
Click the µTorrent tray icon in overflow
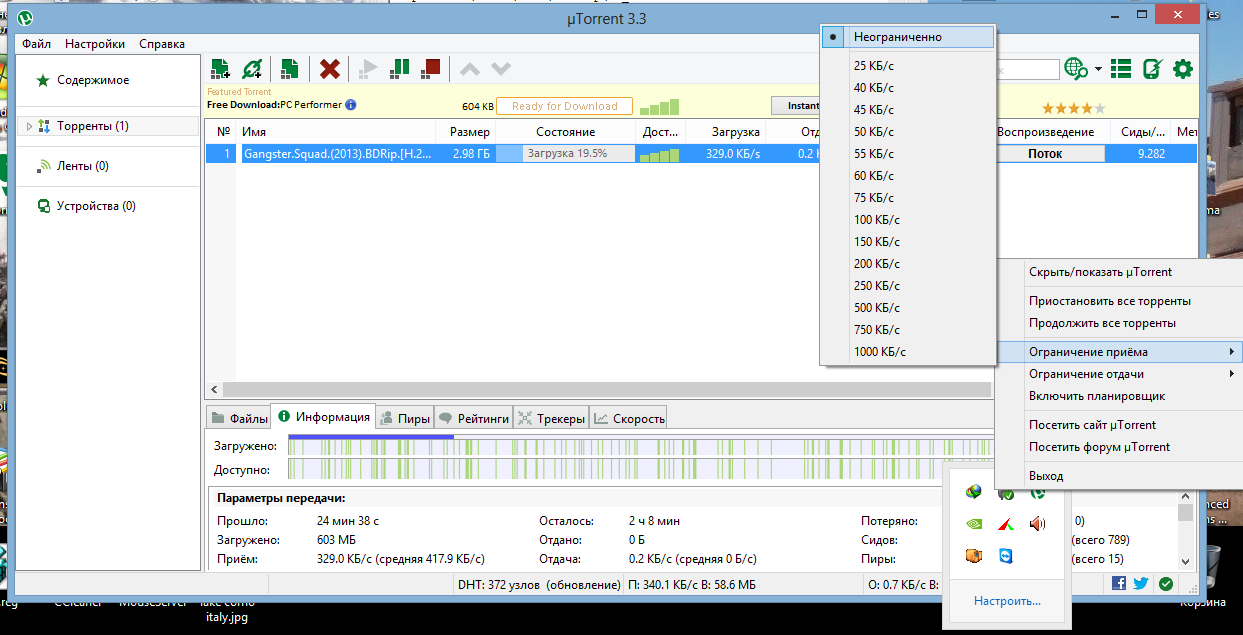[1037, 492]
